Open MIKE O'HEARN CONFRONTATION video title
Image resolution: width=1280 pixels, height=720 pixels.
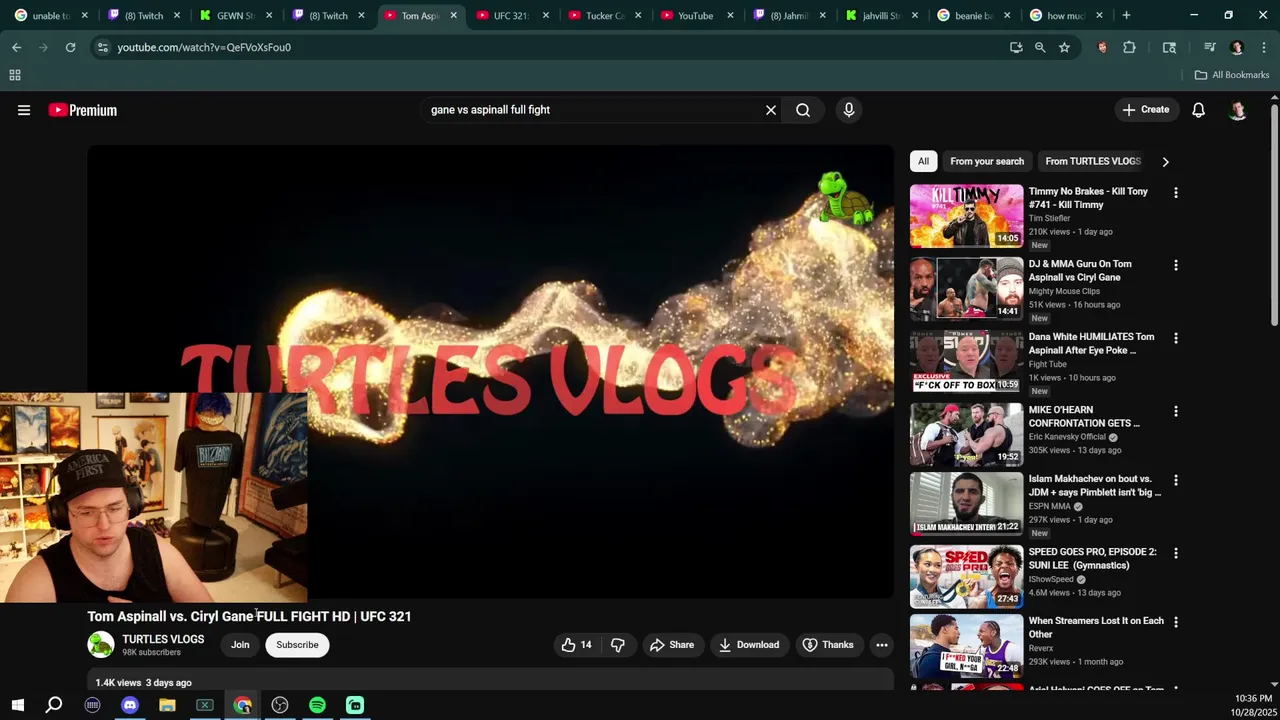pos(1084,416)
